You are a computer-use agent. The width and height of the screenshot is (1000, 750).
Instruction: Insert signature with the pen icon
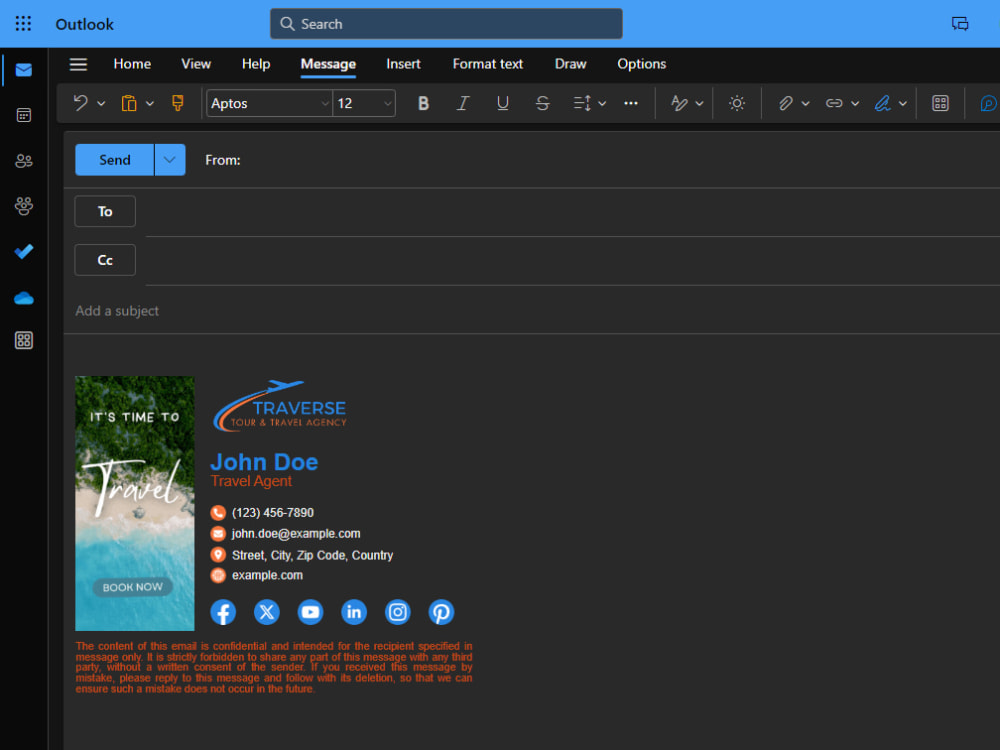(883, 103)
